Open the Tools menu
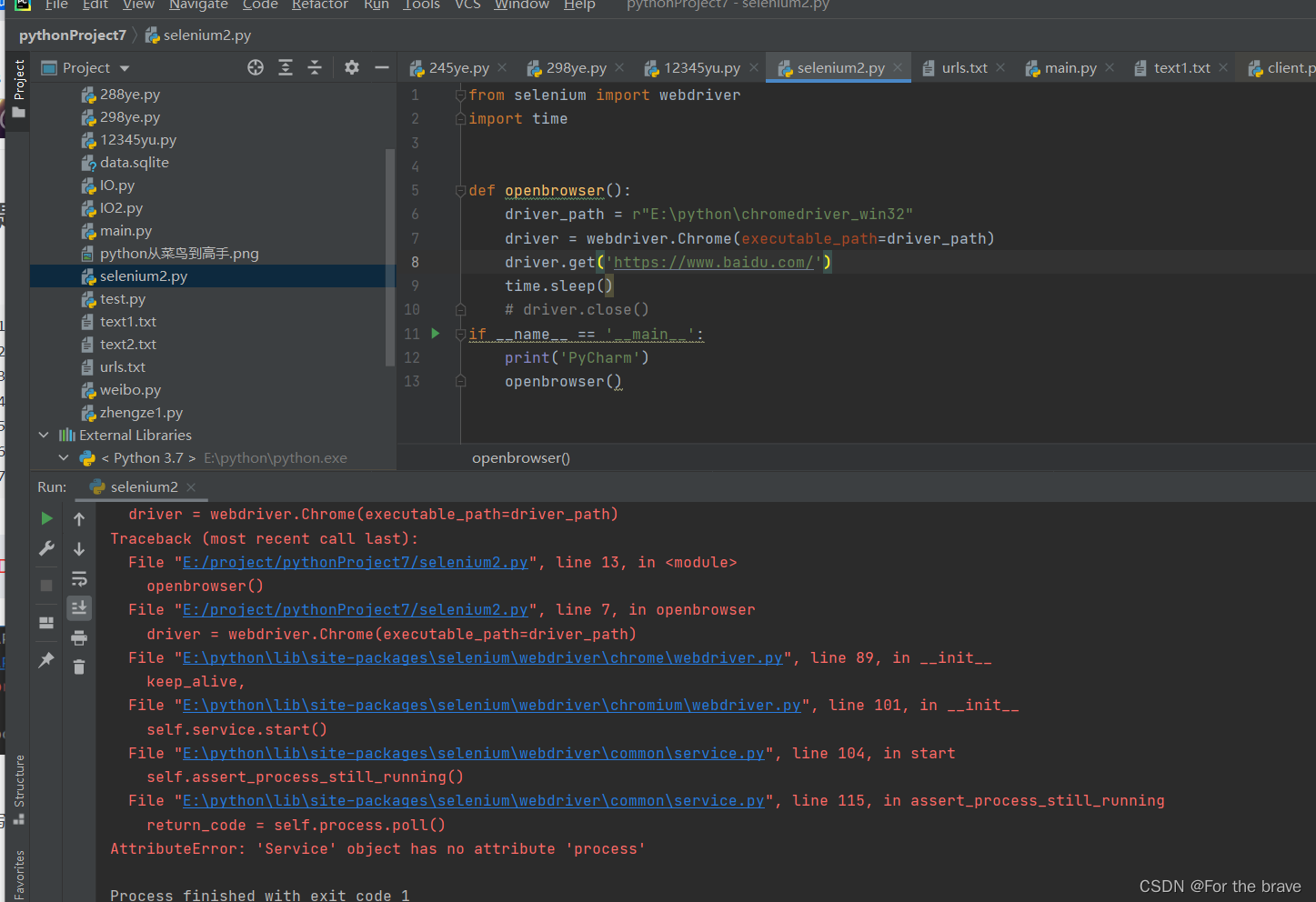1316x902 pixels. [x=421, y=5]
